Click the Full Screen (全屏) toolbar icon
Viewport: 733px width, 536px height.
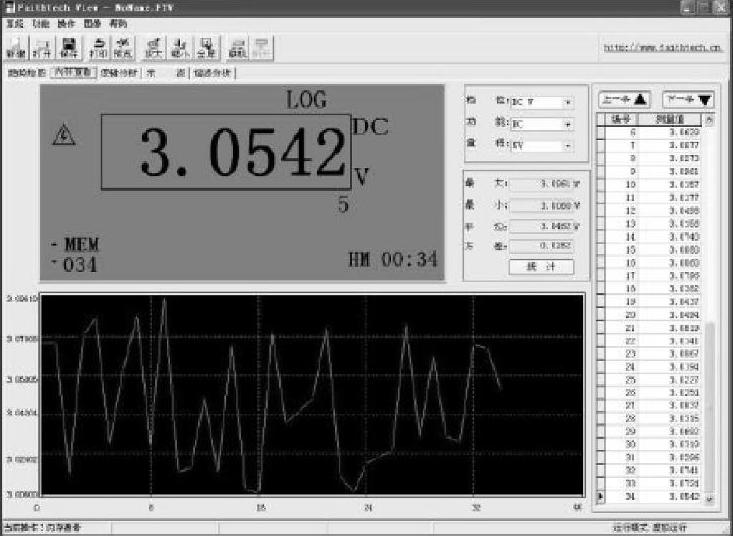click(x=206, y=46)
